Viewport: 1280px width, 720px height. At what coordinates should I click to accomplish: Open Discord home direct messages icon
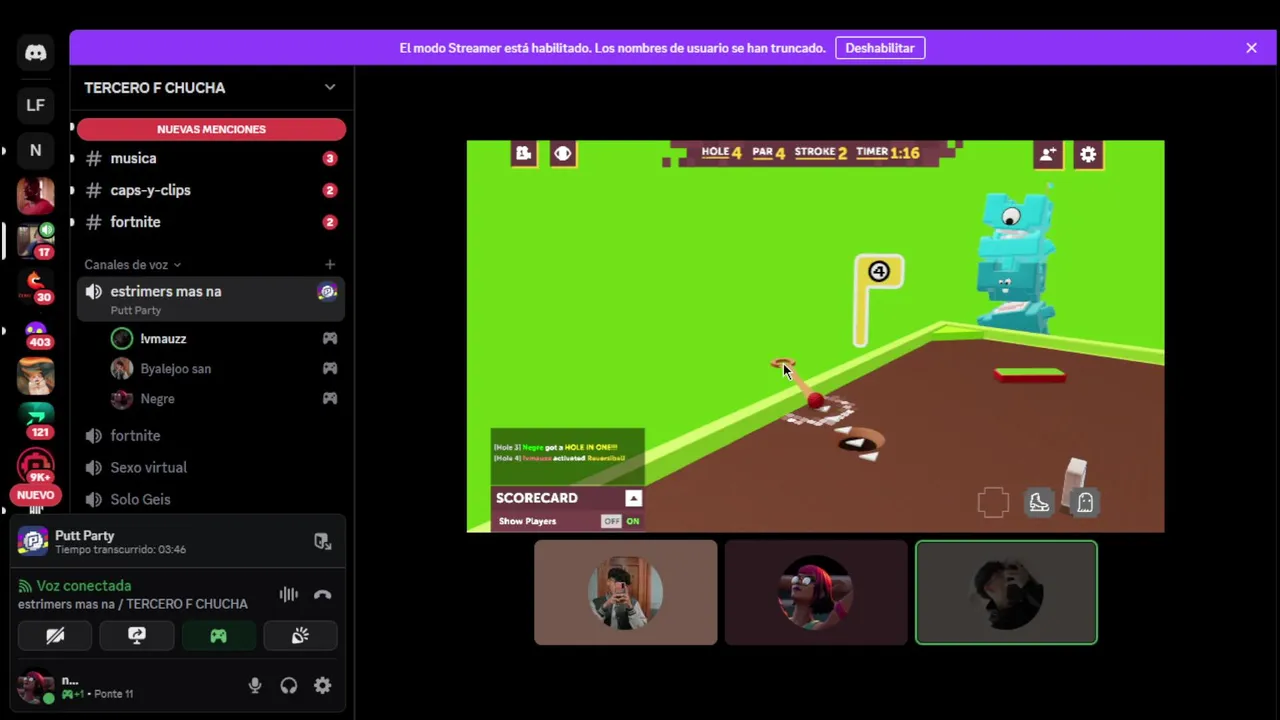(x=35, y=53)
